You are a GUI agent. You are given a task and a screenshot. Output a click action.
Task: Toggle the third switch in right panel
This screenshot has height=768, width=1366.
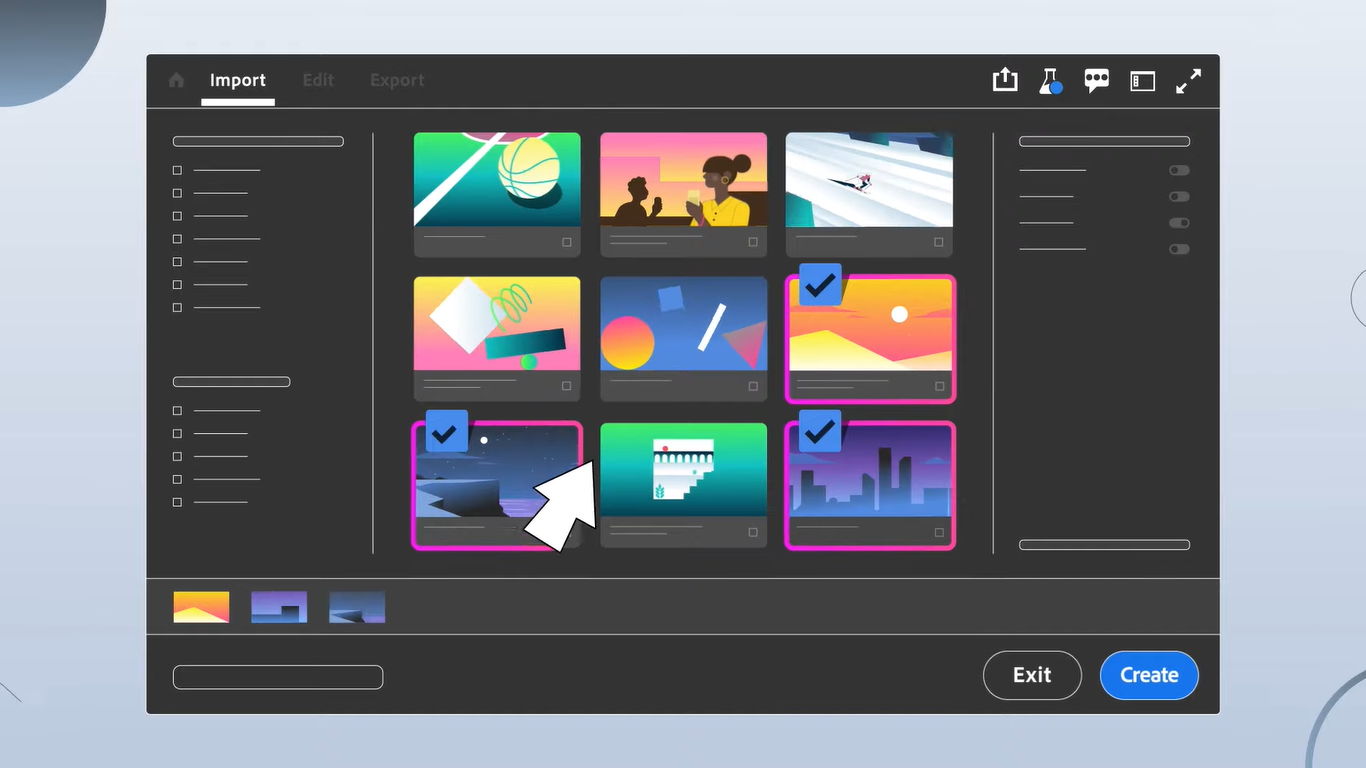point(1179,223)
